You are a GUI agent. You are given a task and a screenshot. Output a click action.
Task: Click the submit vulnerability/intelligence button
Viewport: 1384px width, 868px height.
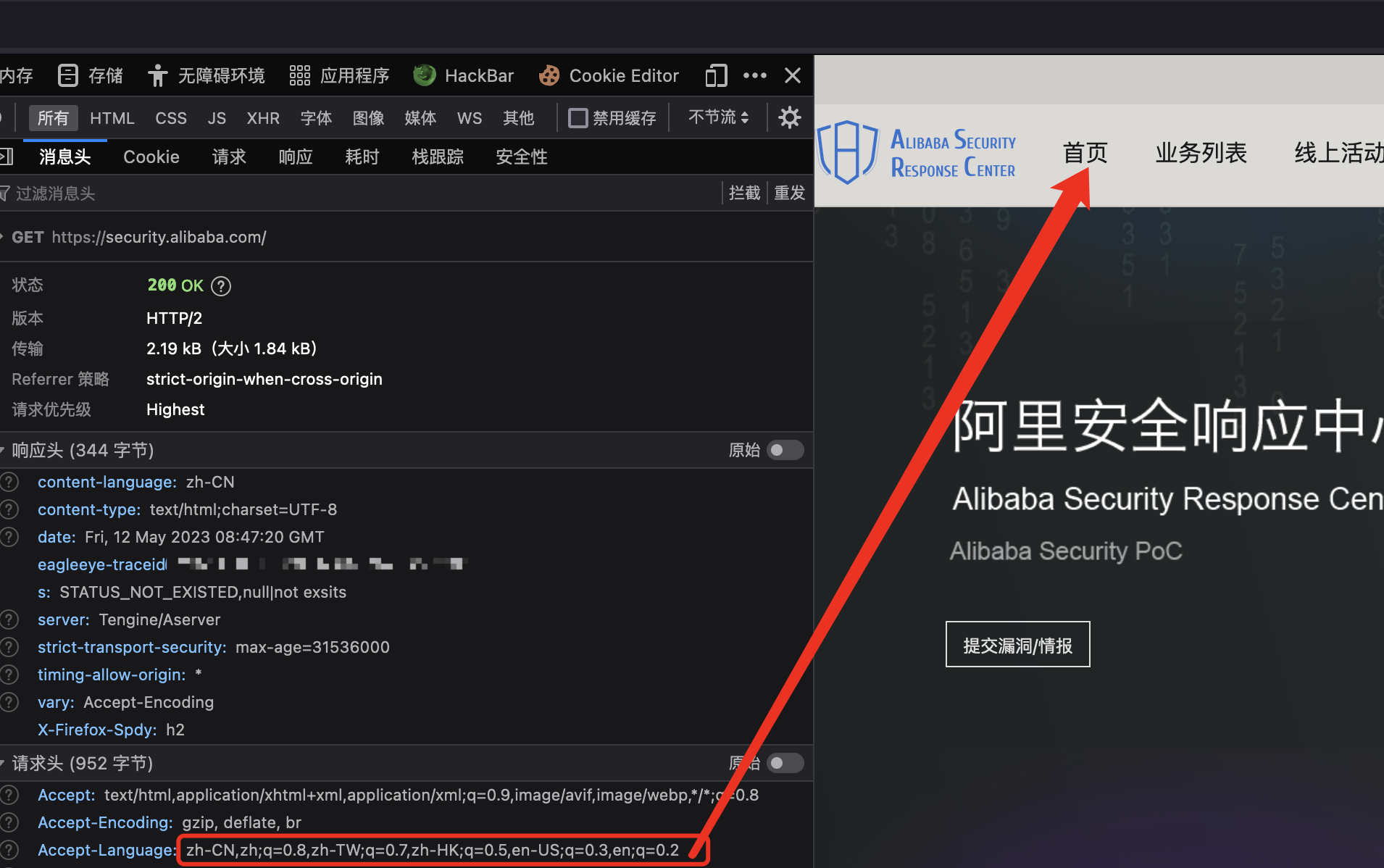click(1017, 644)
